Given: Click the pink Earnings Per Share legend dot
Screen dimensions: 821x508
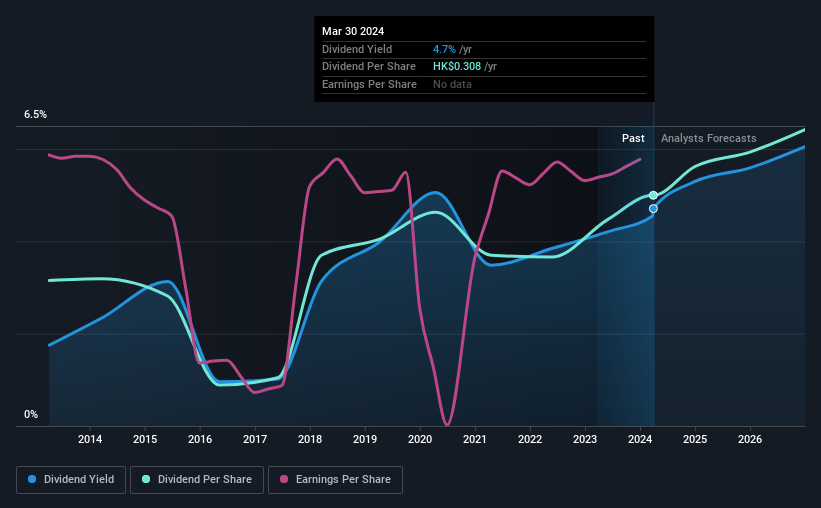Looking at the screenshot, I should [284, 479].
